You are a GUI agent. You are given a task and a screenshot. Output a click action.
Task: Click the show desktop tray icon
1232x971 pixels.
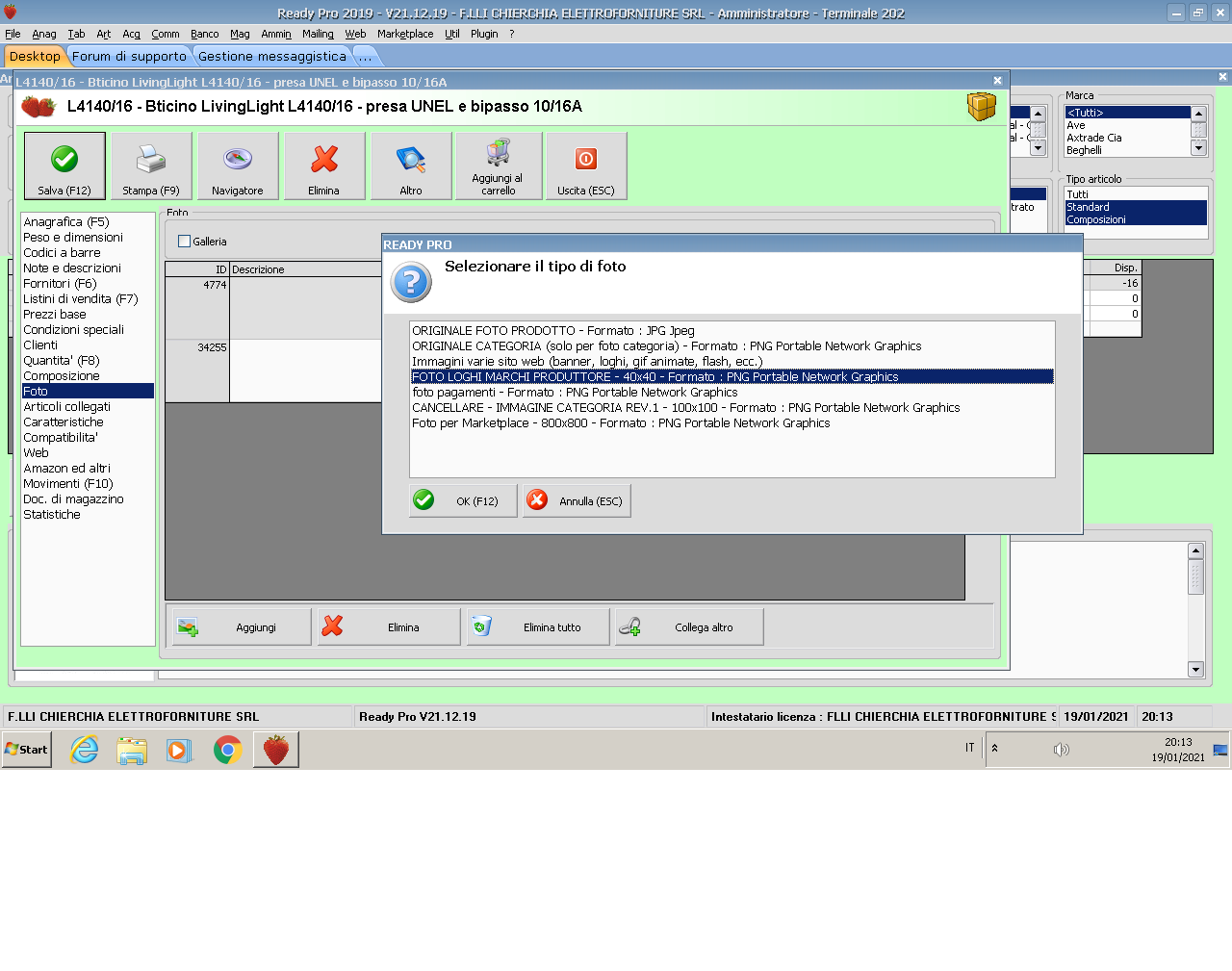click(1220, 750)
